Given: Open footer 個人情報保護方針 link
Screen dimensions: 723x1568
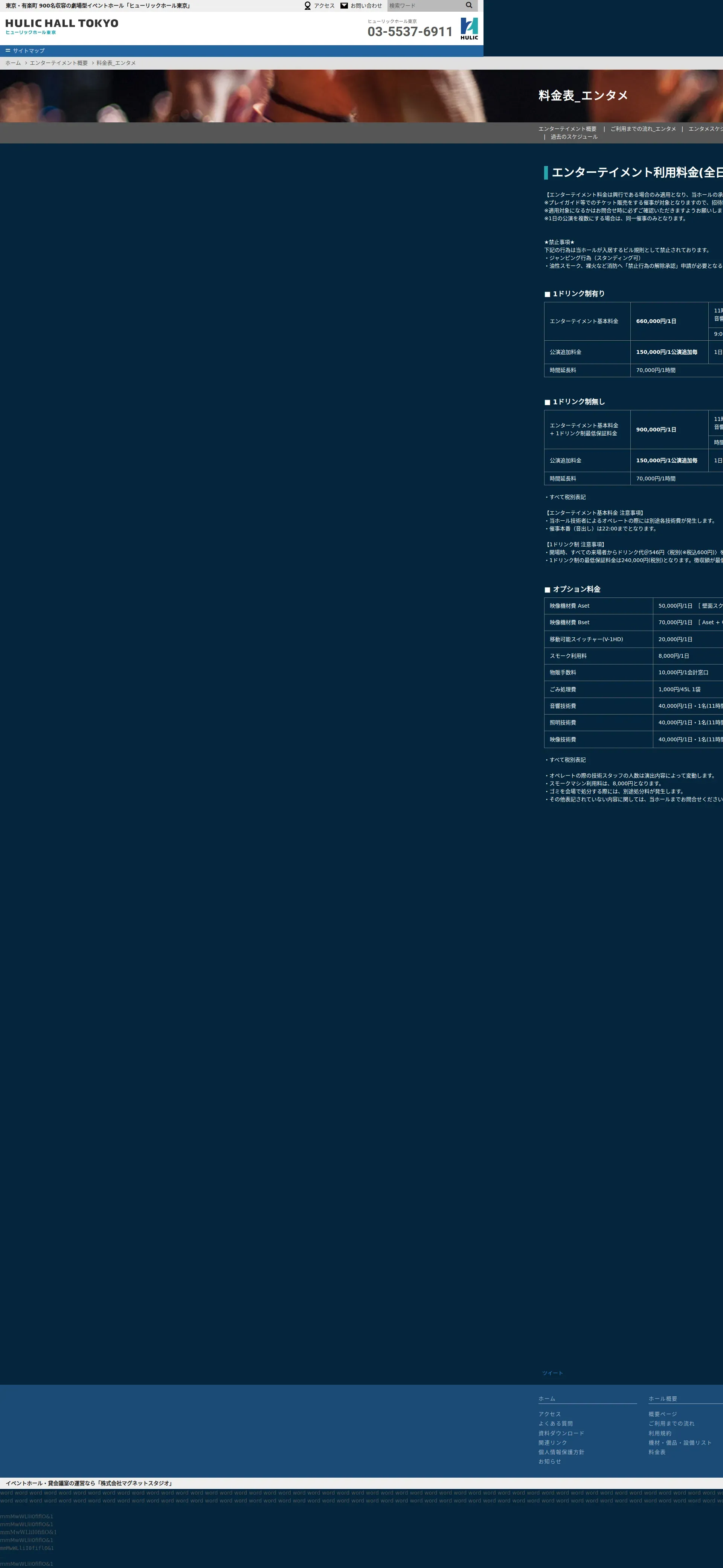Looking at the screenshot, I should pyautogui.click(x=561, y=1452).
